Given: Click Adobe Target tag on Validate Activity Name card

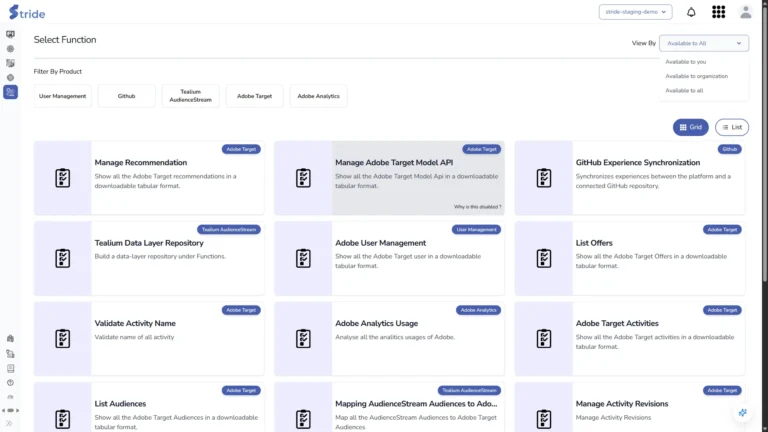Looking at the screenshot, I should [x=241, y=310].
